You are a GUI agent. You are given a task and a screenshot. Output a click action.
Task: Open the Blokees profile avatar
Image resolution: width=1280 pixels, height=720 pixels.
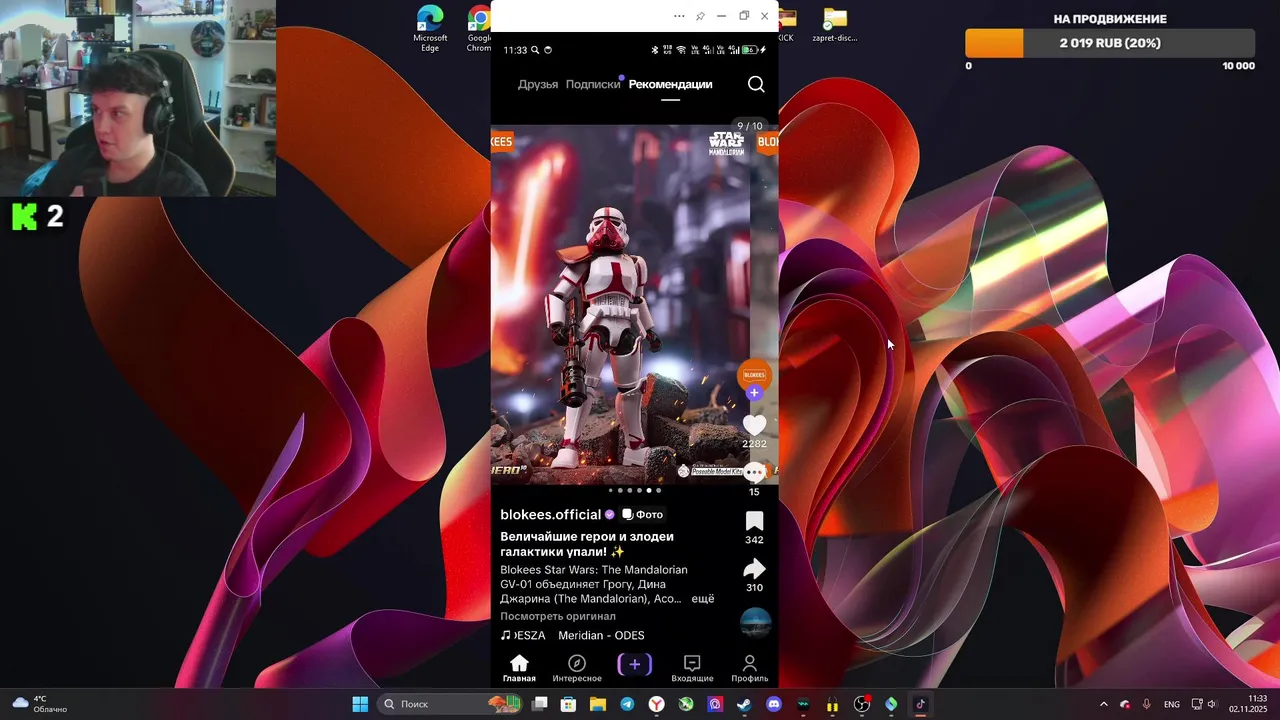[754, 375]
